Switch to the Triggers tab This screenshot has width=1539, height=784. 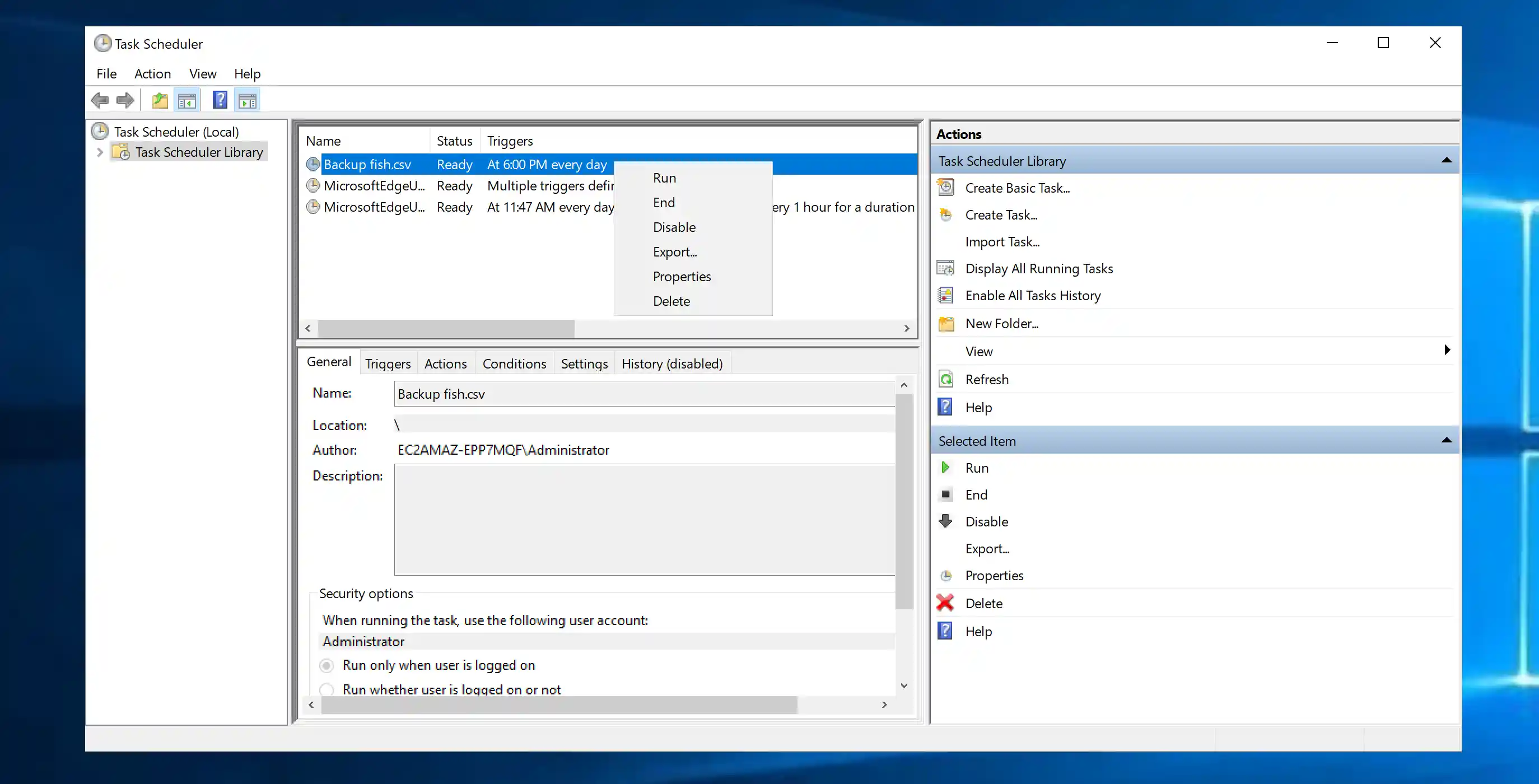pos(388,363)
